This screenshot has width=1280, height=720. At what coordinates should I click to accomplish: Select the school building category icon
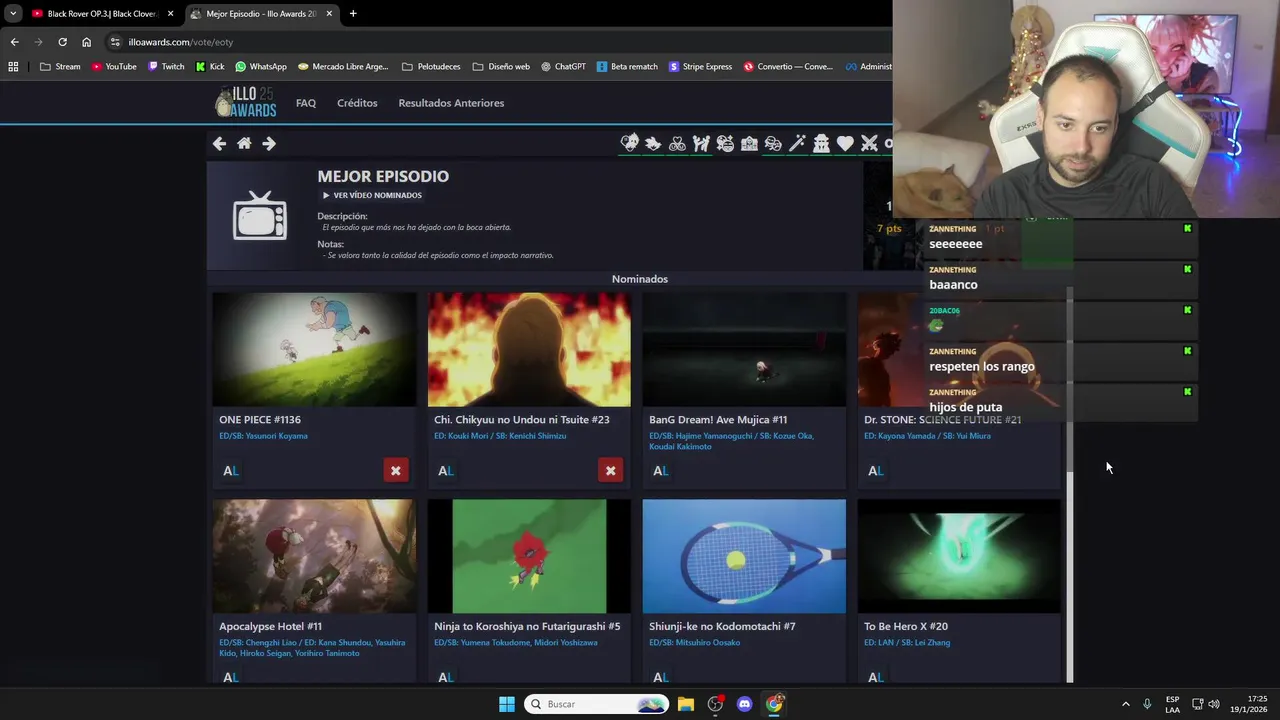point(749,143)
